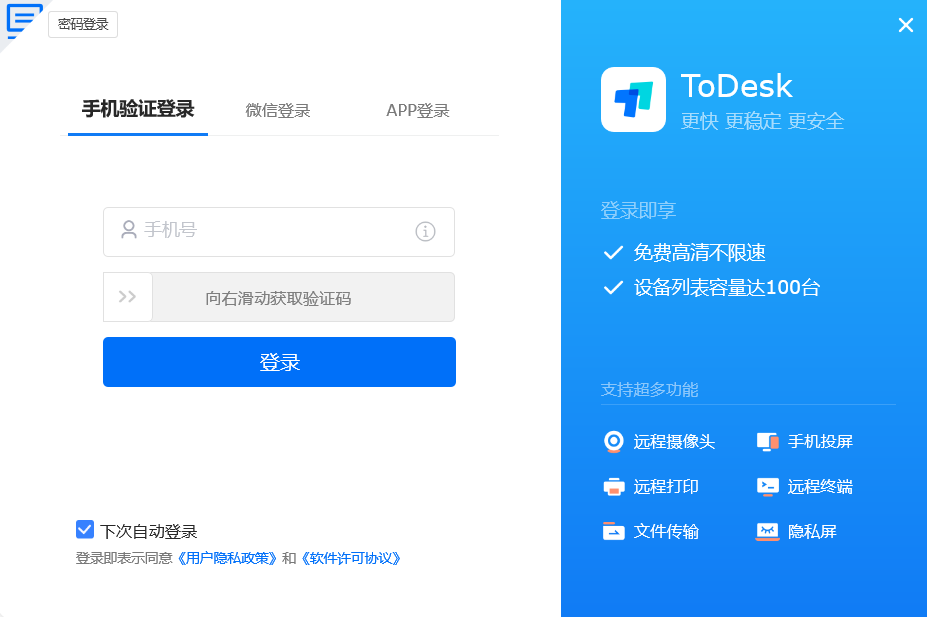
Task: Click the 设备列表容量达100台 text
Action: tap(727, 287)
